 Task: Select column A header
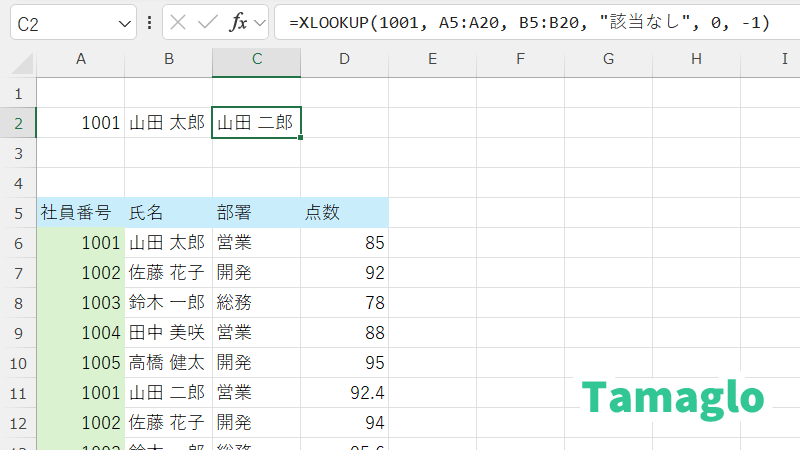(x=80, y=61)
